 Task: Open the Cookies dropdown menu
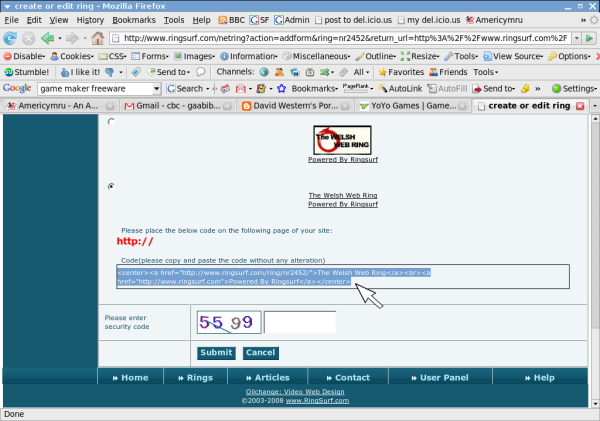click(72, 56)
